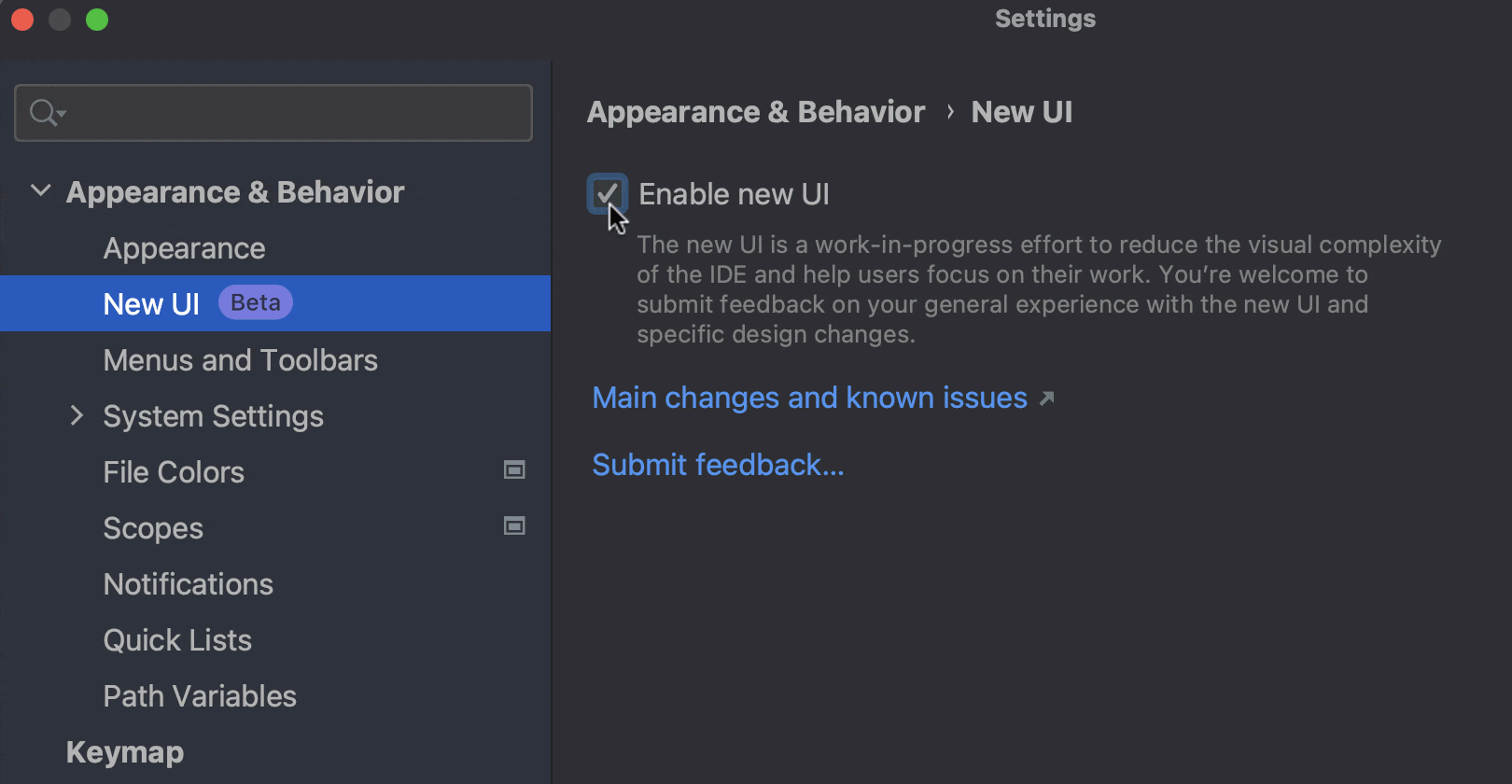Click inside the settings search field
The image size is (1512, 784).
point(271,112)
